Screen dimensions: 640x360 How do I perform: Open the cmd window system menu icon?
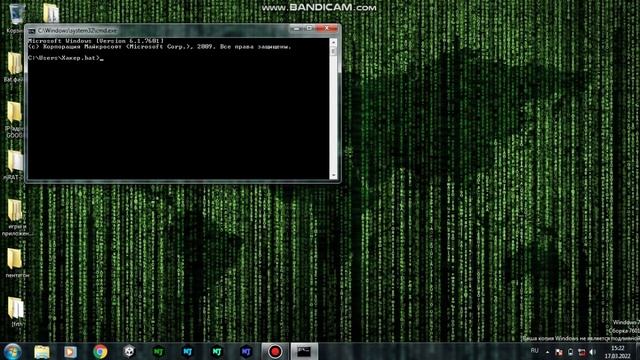pyautogui.click(x=31, y=31)
